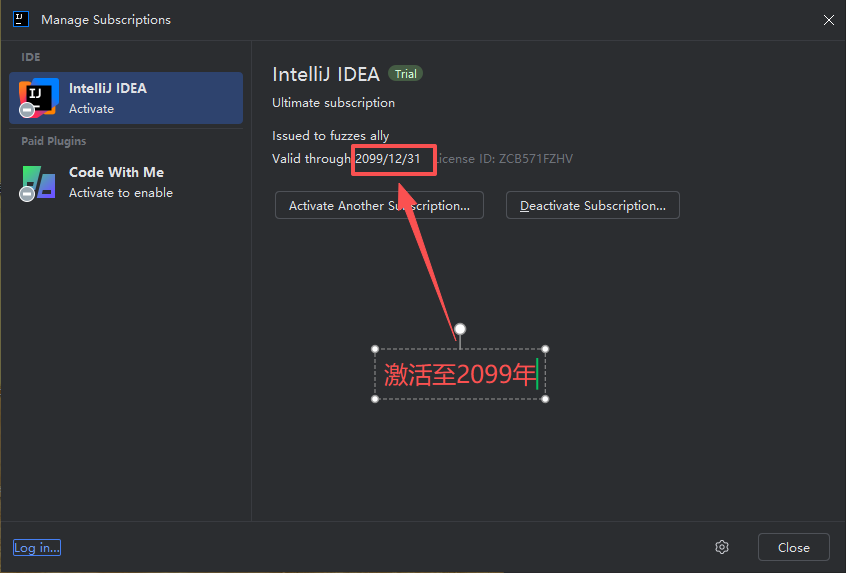Close the Manage Subscriptions window with X
The image size is (846, 573).
[828, 20]
